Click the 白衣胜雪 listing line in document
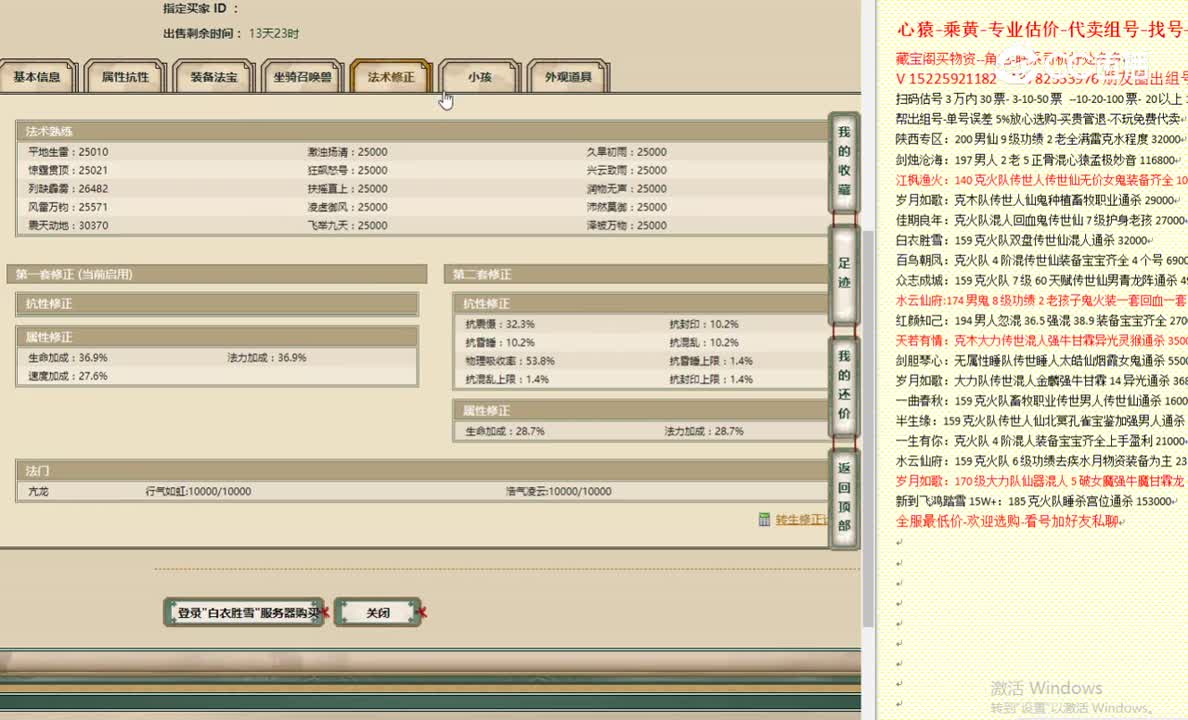This screenshot has width=1188, height=720. pyautogui.click(x=1024, y=240)
